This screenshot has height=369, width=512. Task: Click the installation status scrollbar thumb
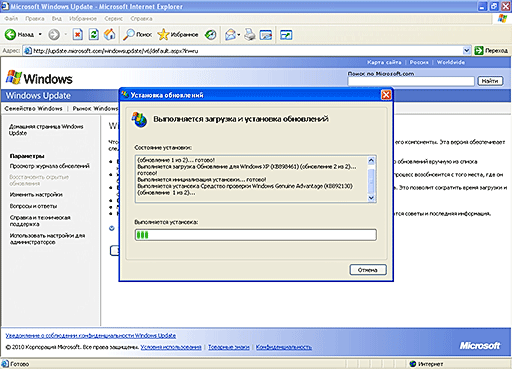tap(371, 181)
